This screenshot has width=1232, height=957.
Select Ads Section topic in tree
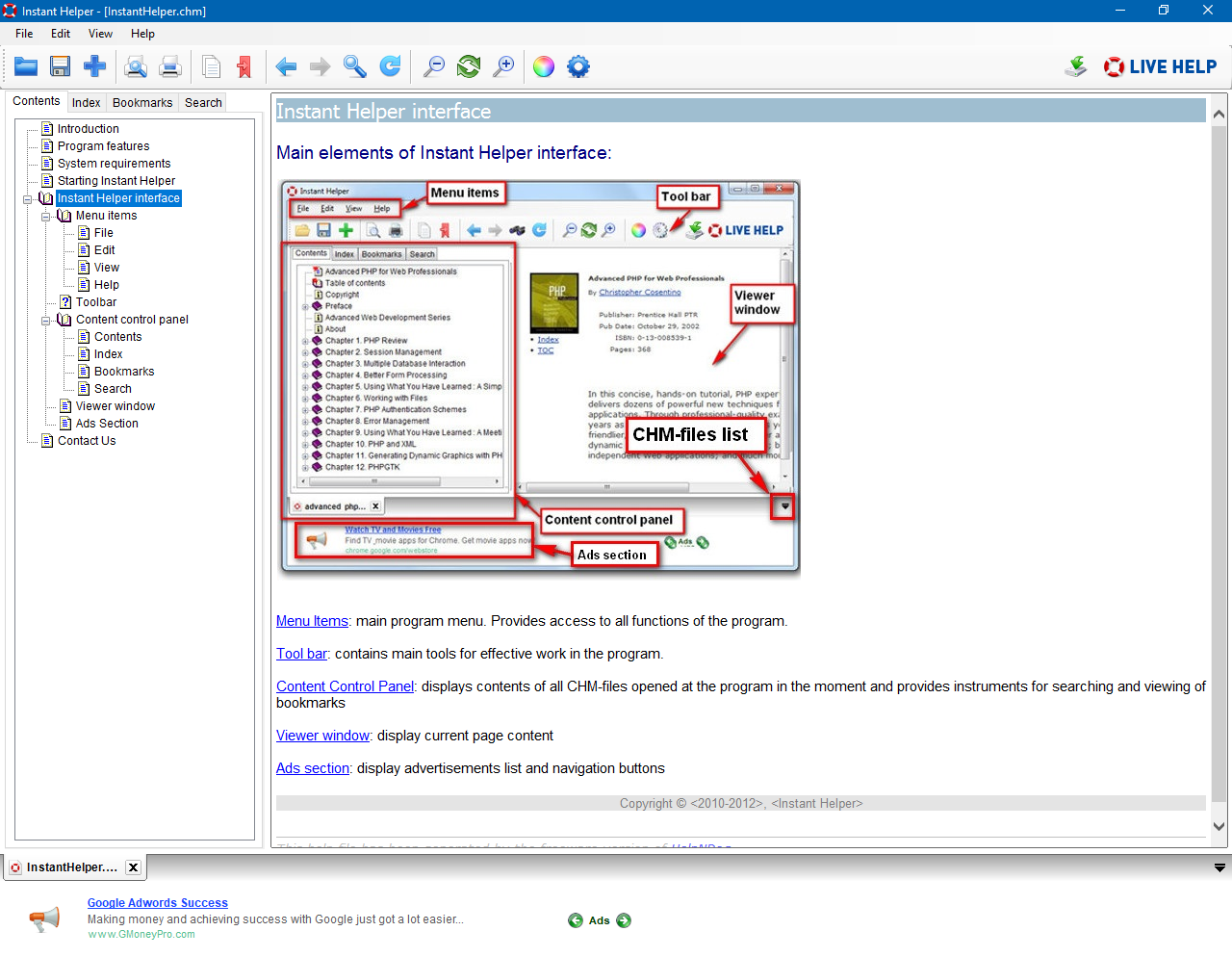(x=107, y=424)
